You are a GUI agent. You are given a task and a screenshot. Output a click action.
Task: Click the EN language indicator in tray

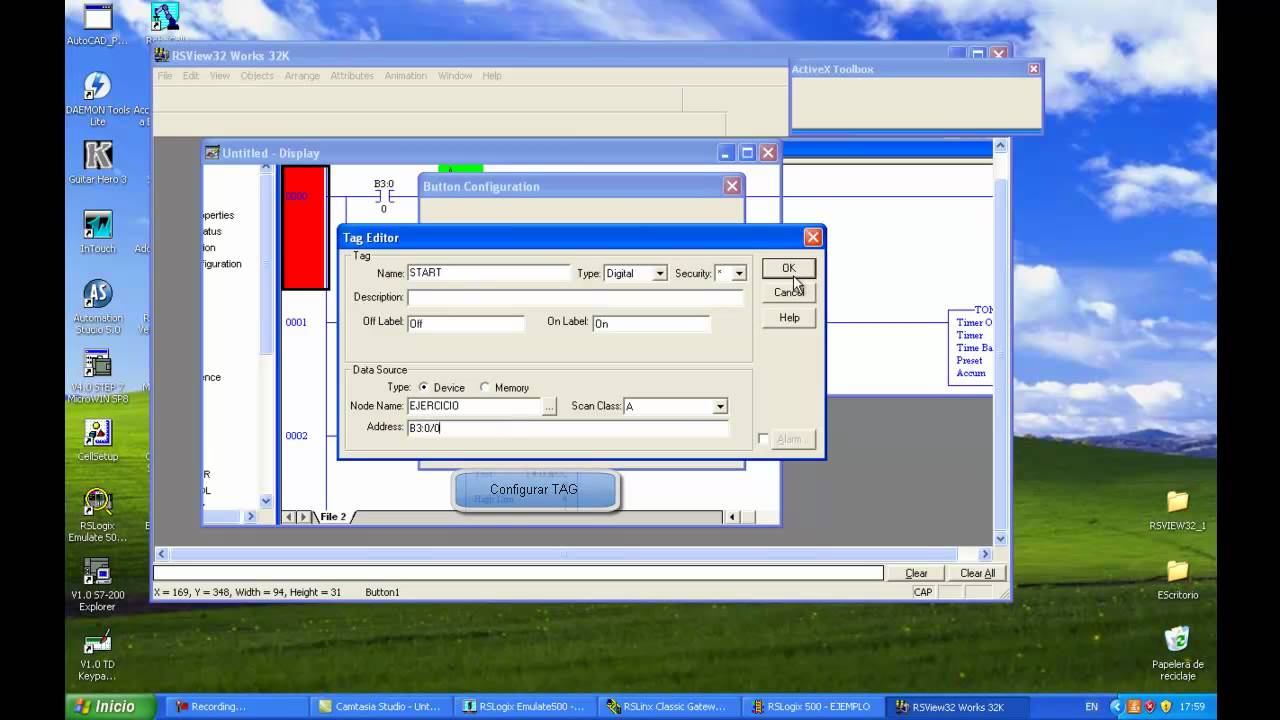tap(1091, 706)
